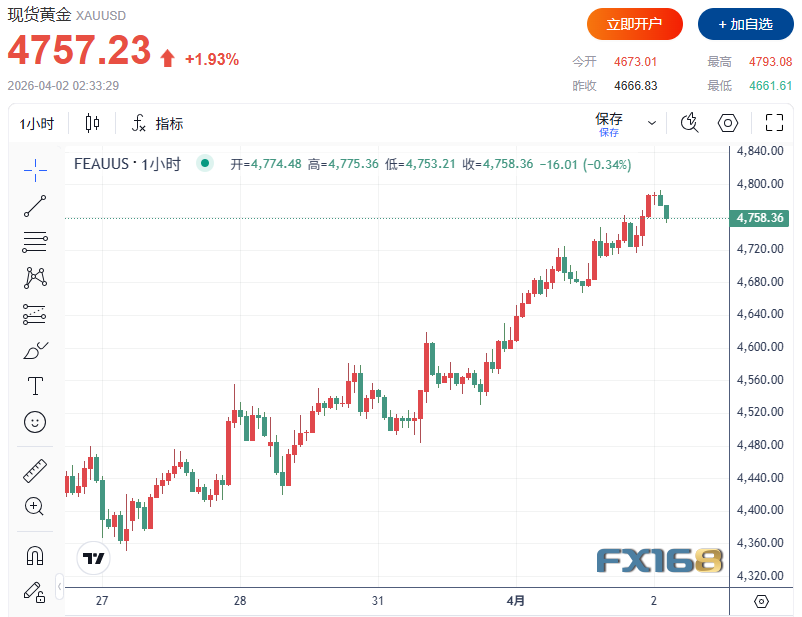Image resolution: width=802 pixels, height=617 pixels.
Task: Open the chart pattern tool
Action: point(35,277)
